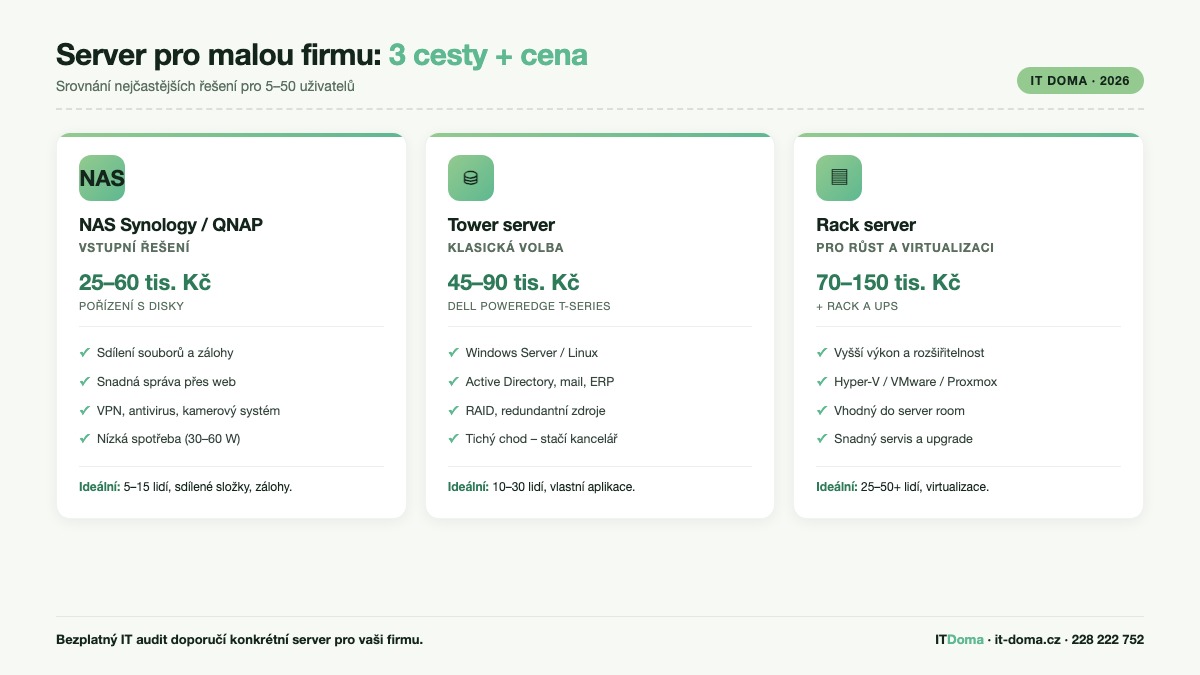Click the text Sdílení souborů a zálohy

click(165, 353)
